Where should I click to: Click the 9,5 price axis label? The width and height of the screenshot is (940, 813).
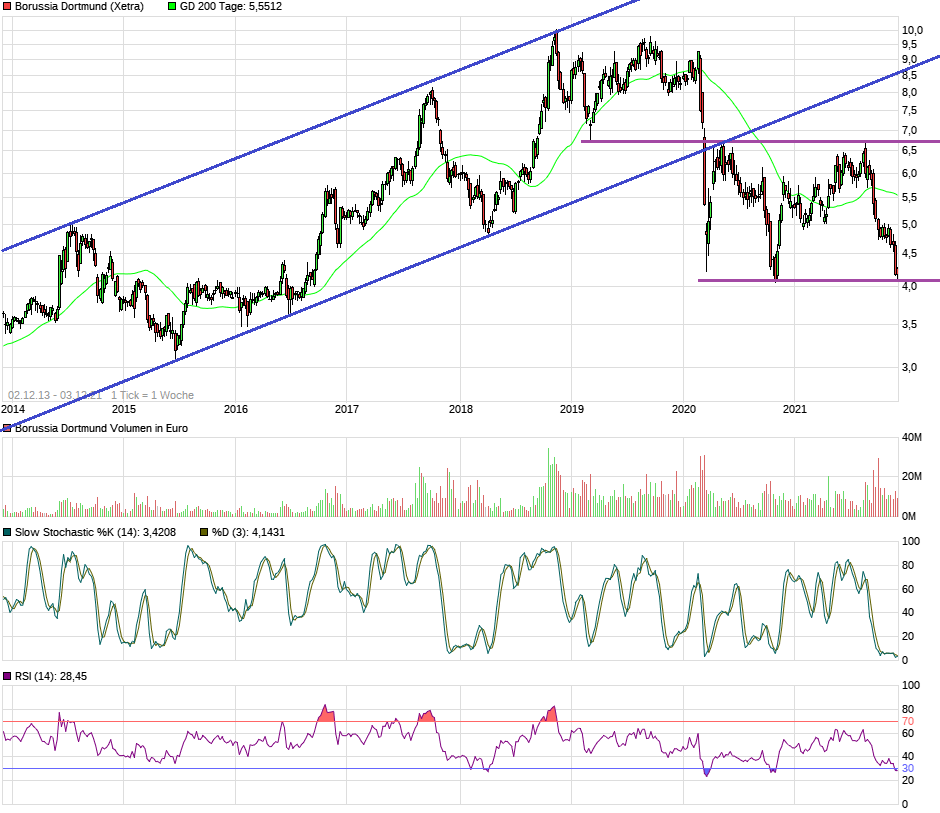[909, 44]
